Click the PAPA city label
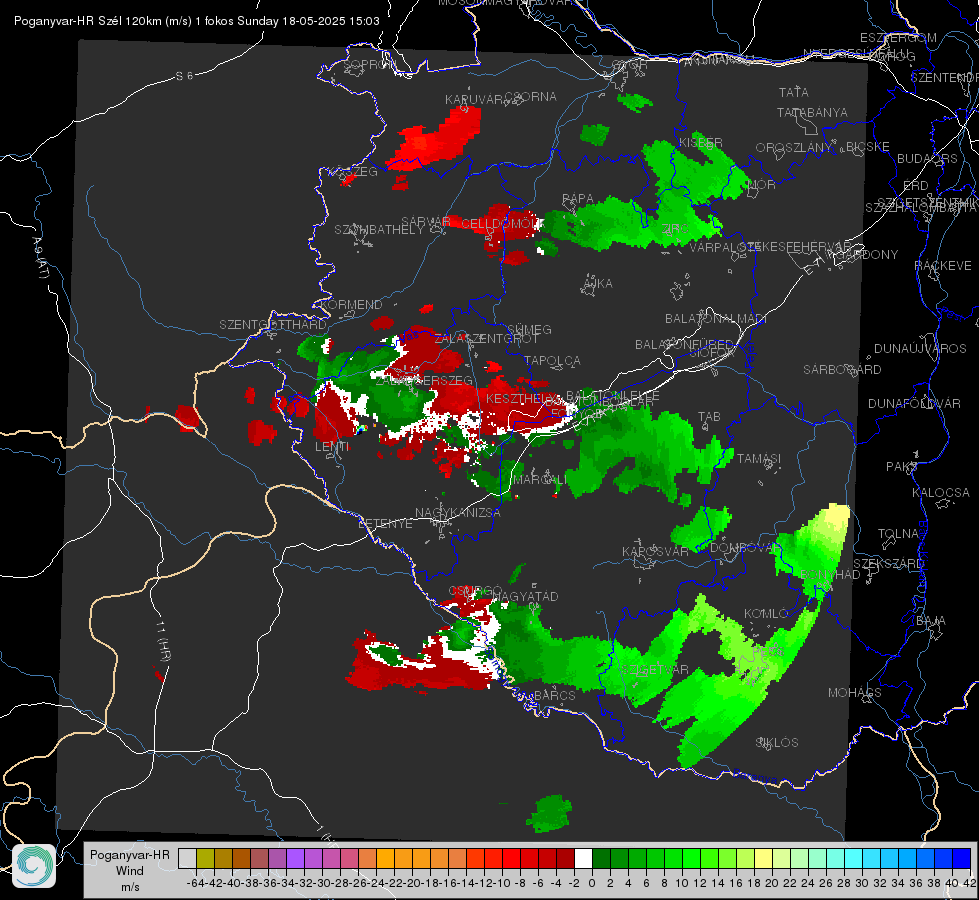Image resolution: width=979 pixels, height=900 pixels. [x=578, y=199]
